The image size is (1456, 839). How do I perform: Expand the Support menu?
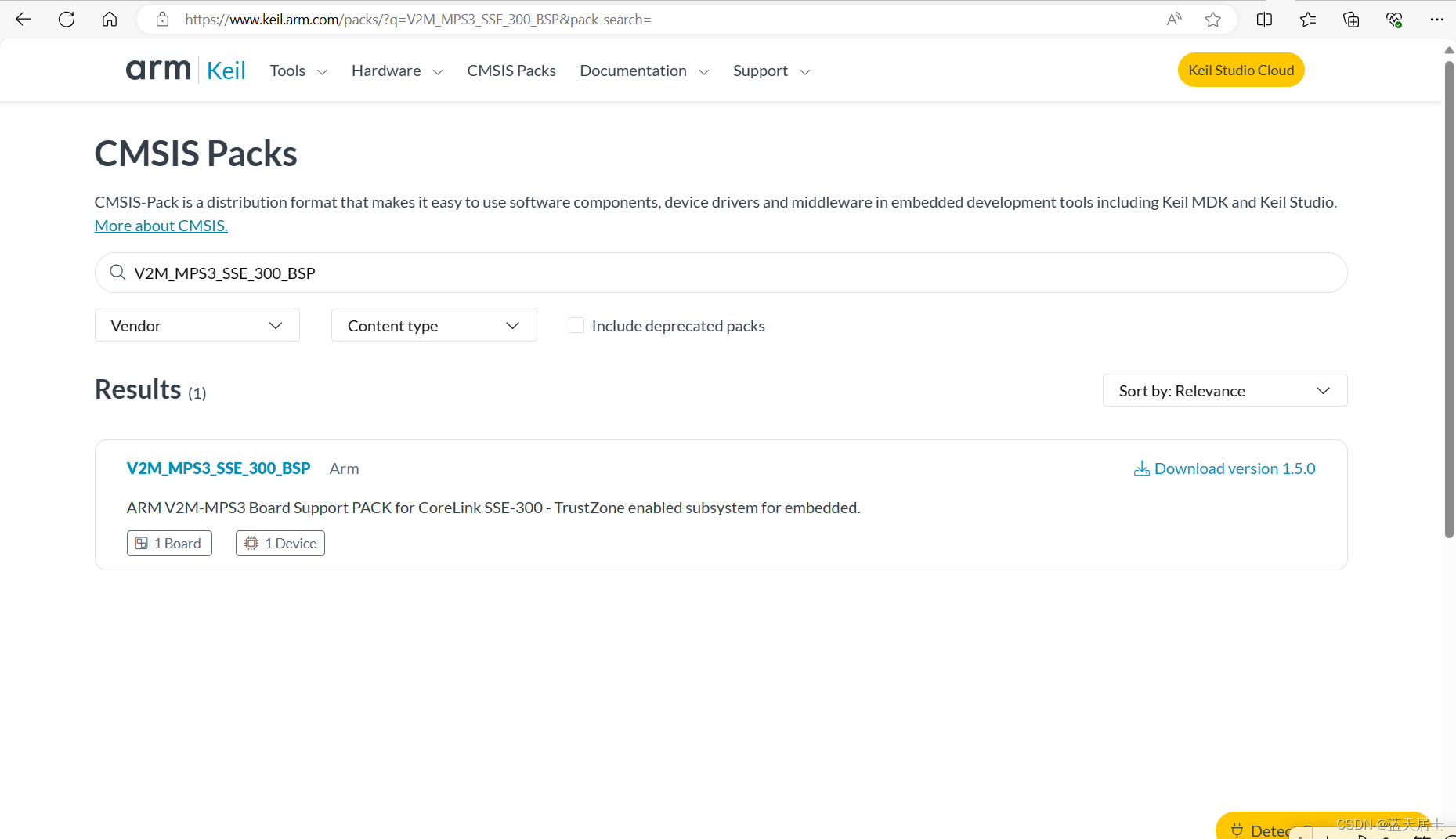771,71
